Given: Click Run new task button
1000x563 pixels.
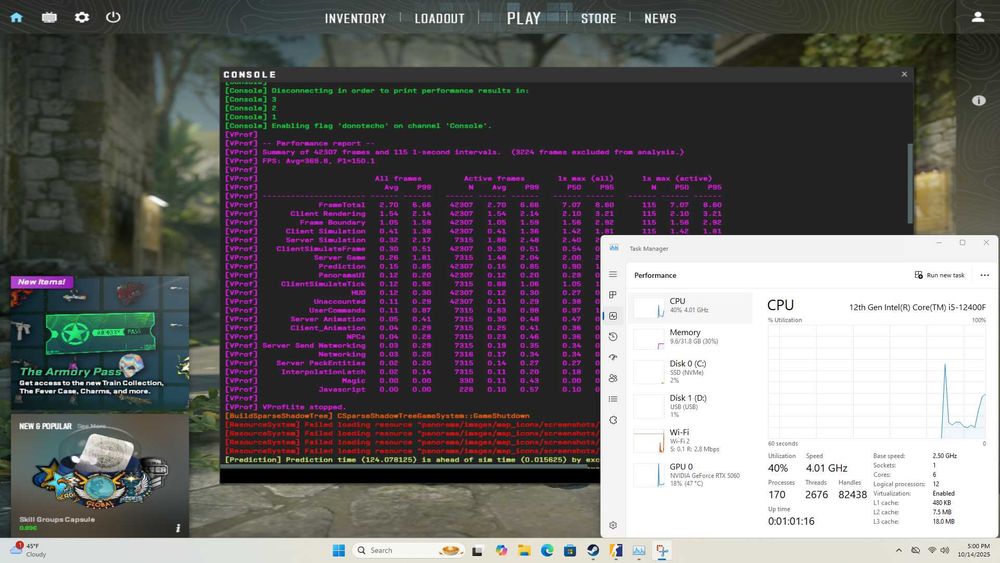Looking at the screenshot, I should click(x=940, y=275).
